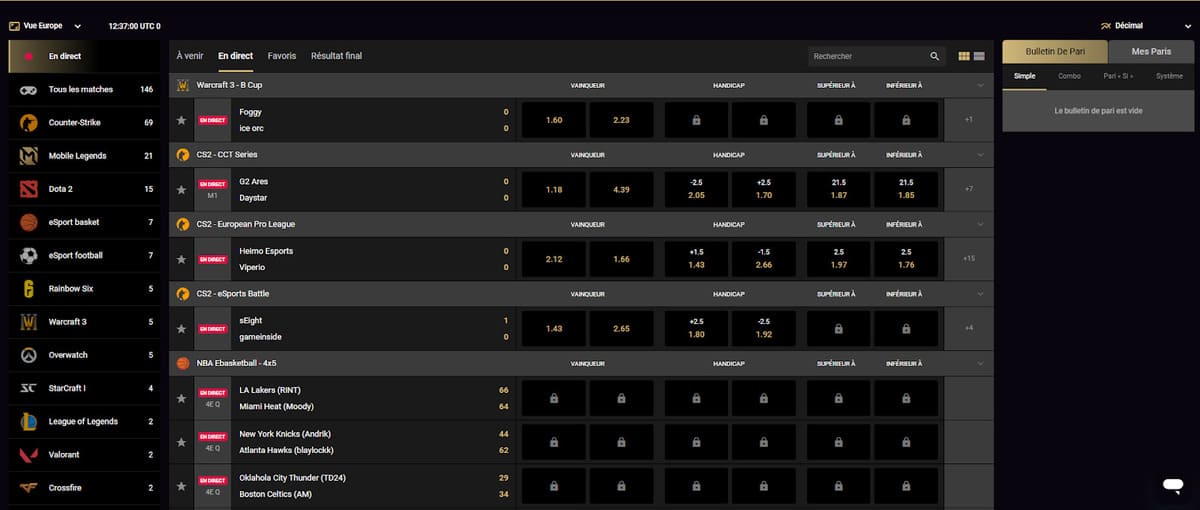The width and height of the screenshot is (1200, 510).
Task: Pick Supérieur à 21.5 at 1.87
Action: (x=838, y=189)
